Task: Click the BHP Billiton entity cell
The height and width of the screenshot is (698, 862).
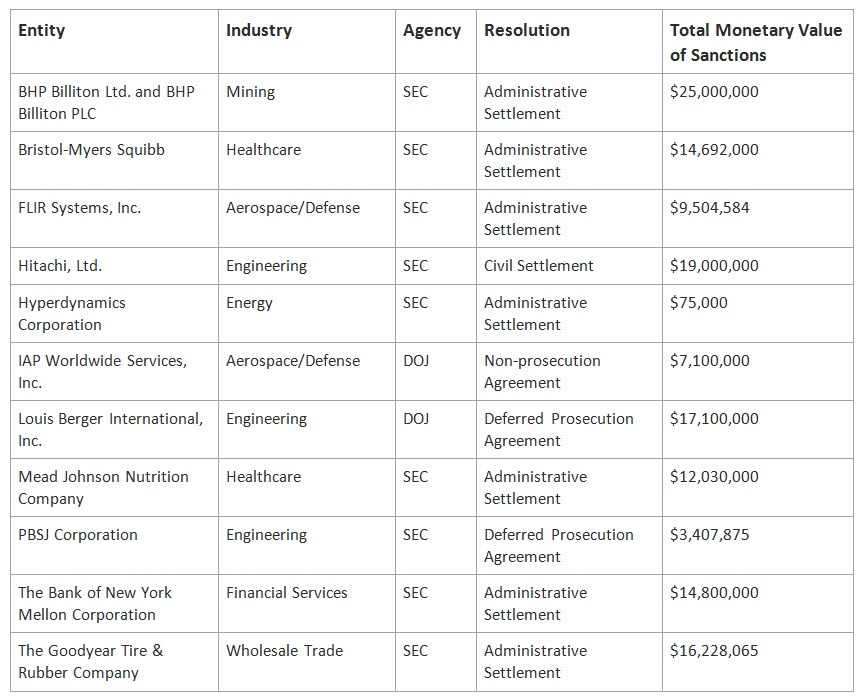Action: (x=107, y=102)
